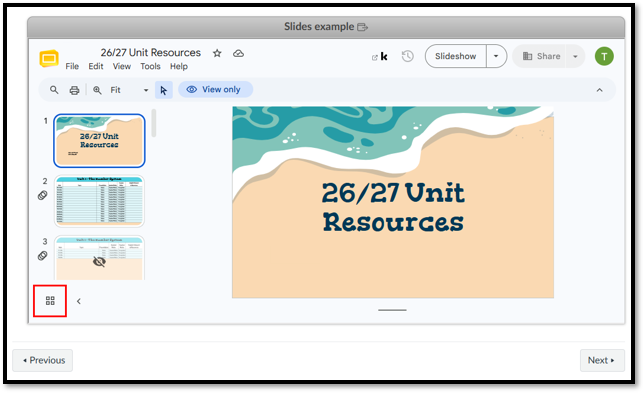This screenshot has width=644, height=393.
Task: Check the cloud save status icon
Action: (238, 53)
